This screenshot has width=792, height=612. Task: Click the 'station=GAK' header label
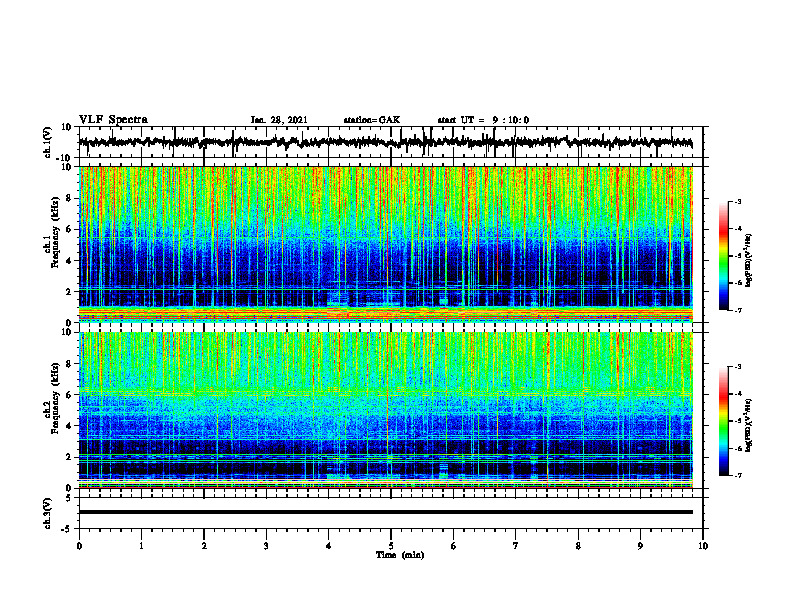(x=372, y=120)
